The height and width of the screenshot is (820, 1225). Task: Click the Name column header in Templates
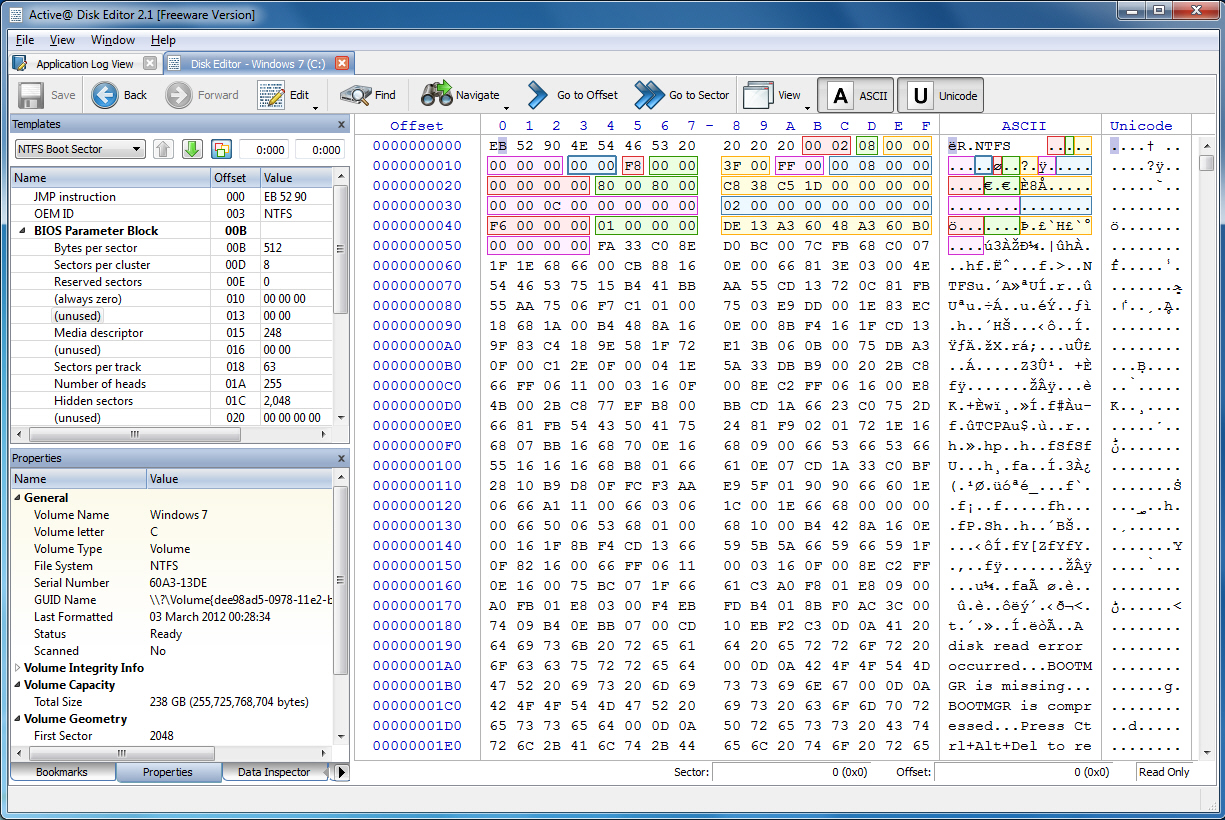pyautogui.click(x=110, y=178)
